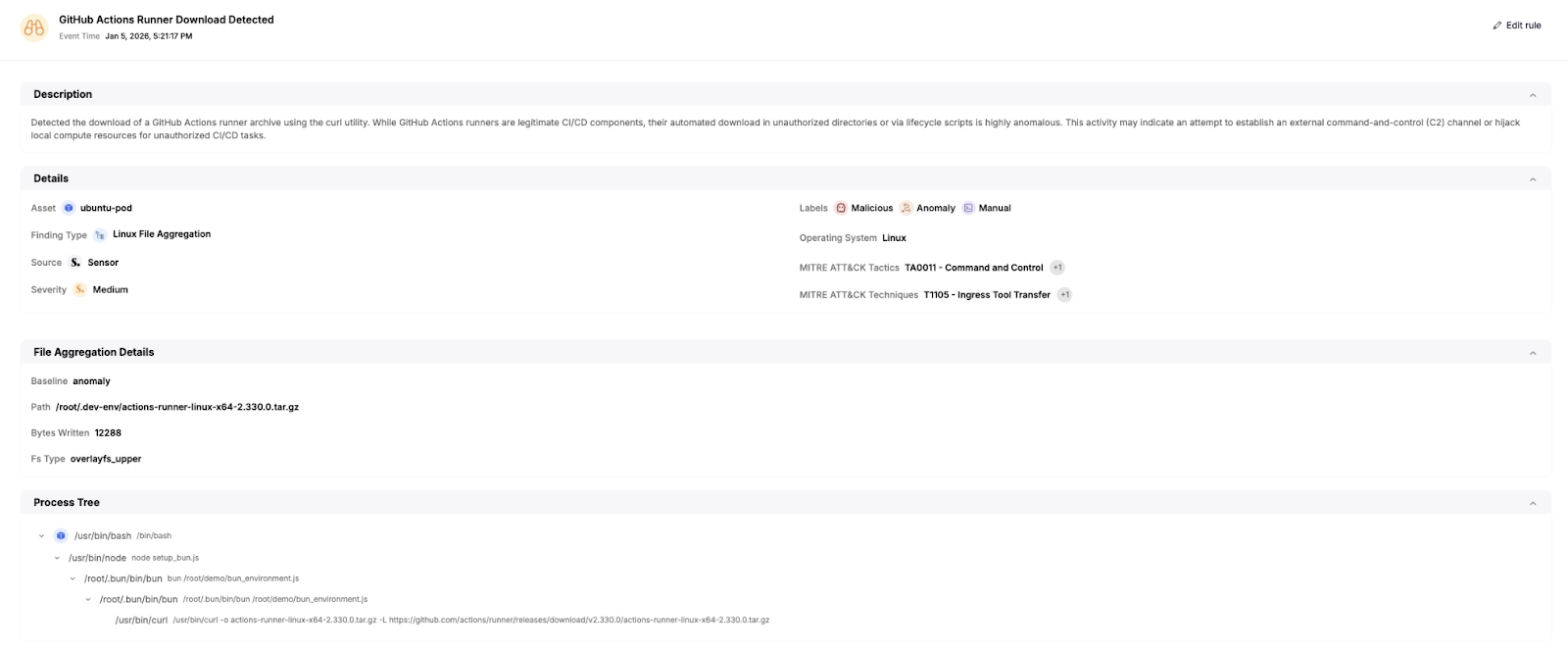Screen dimensions: 1568x650
Task: Click the Medium severity value
Action: pos(111,290)
